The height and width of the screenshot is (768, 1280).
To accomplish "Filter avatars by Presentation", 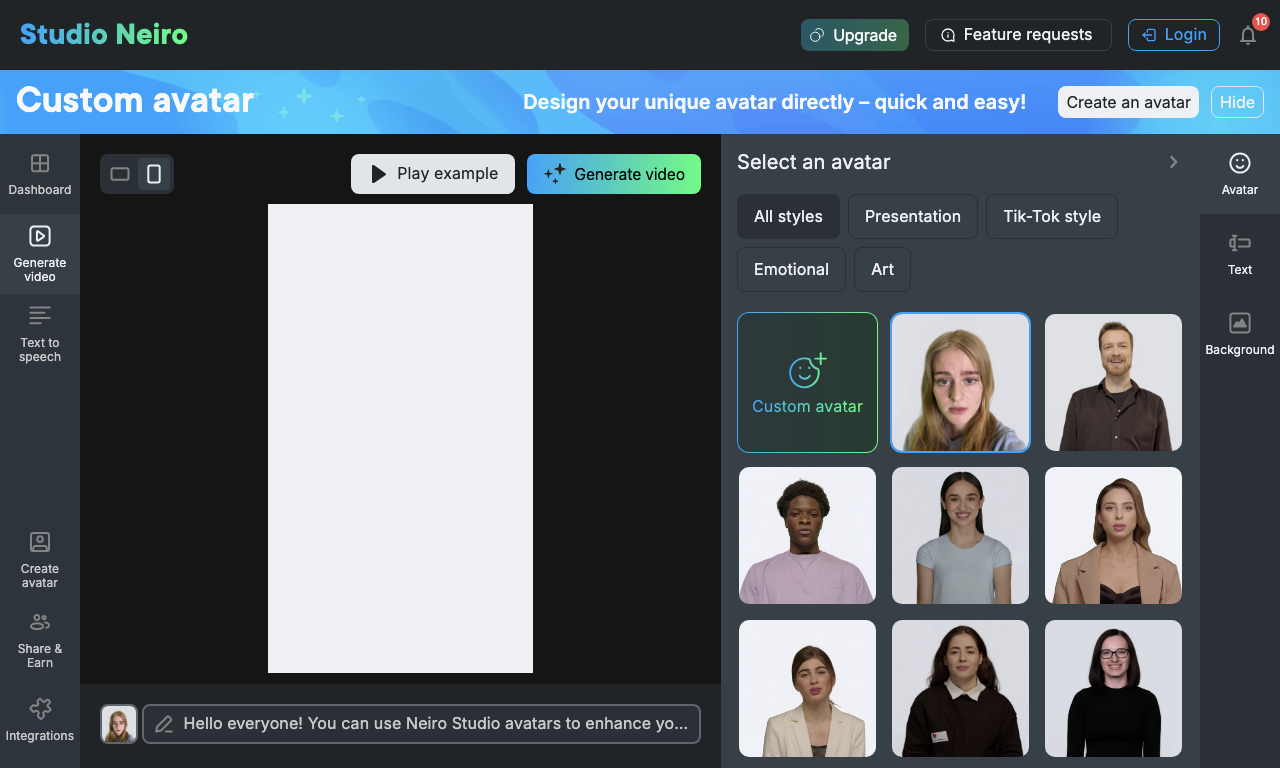I will point(913,216).
